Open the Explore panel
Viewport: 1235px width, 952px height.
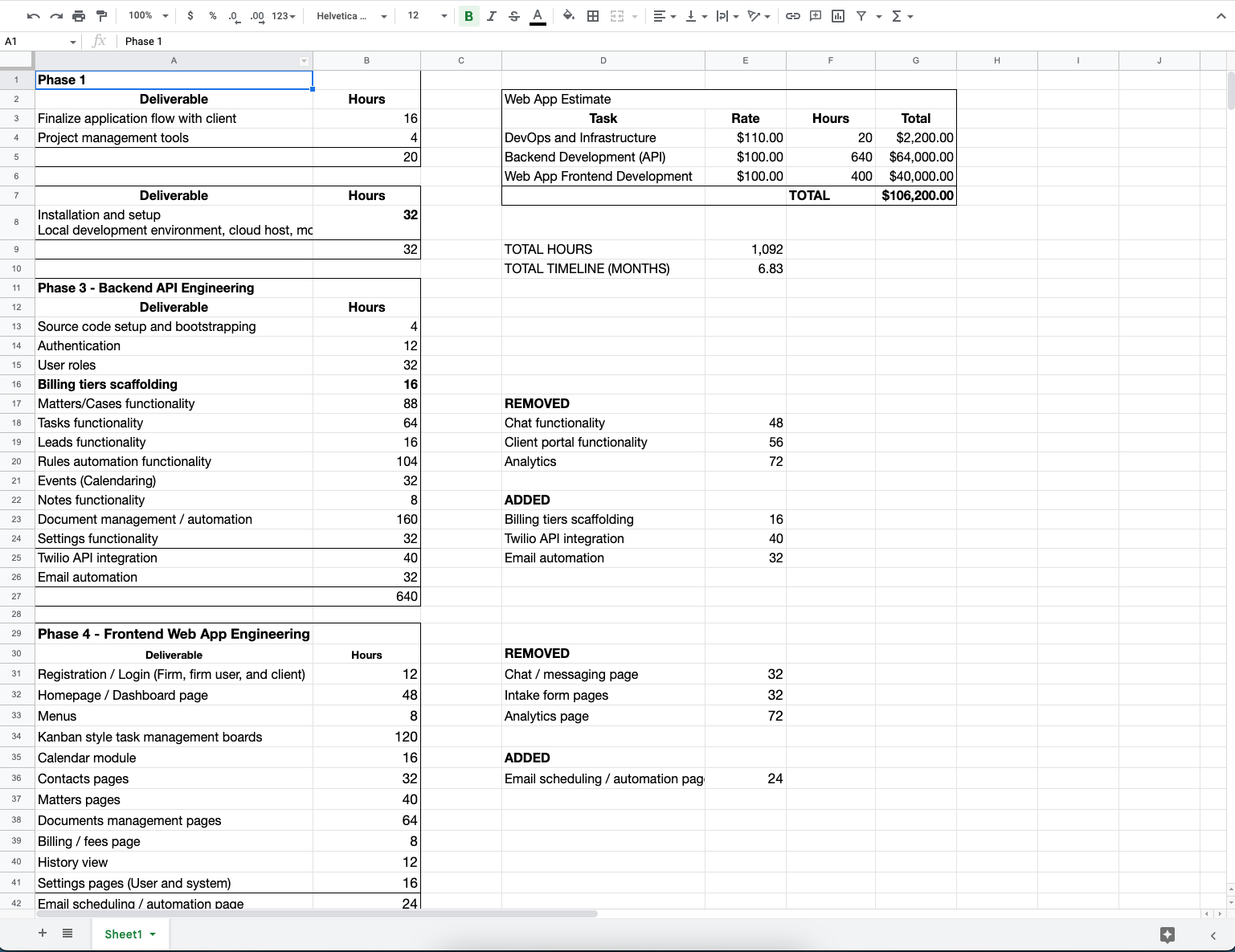click(x=1168, y=934)
